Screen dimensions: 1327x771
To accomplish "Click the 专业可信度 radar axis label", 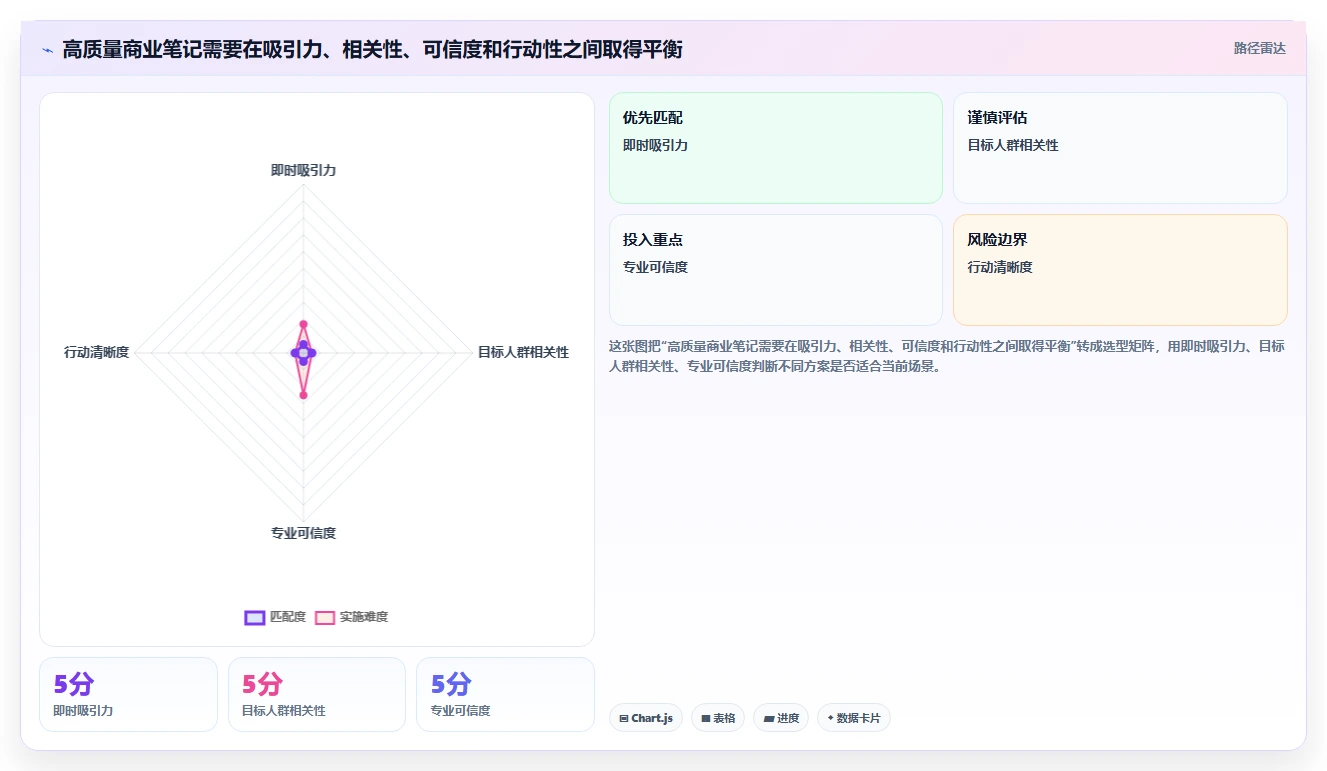I will coord(303,533).
